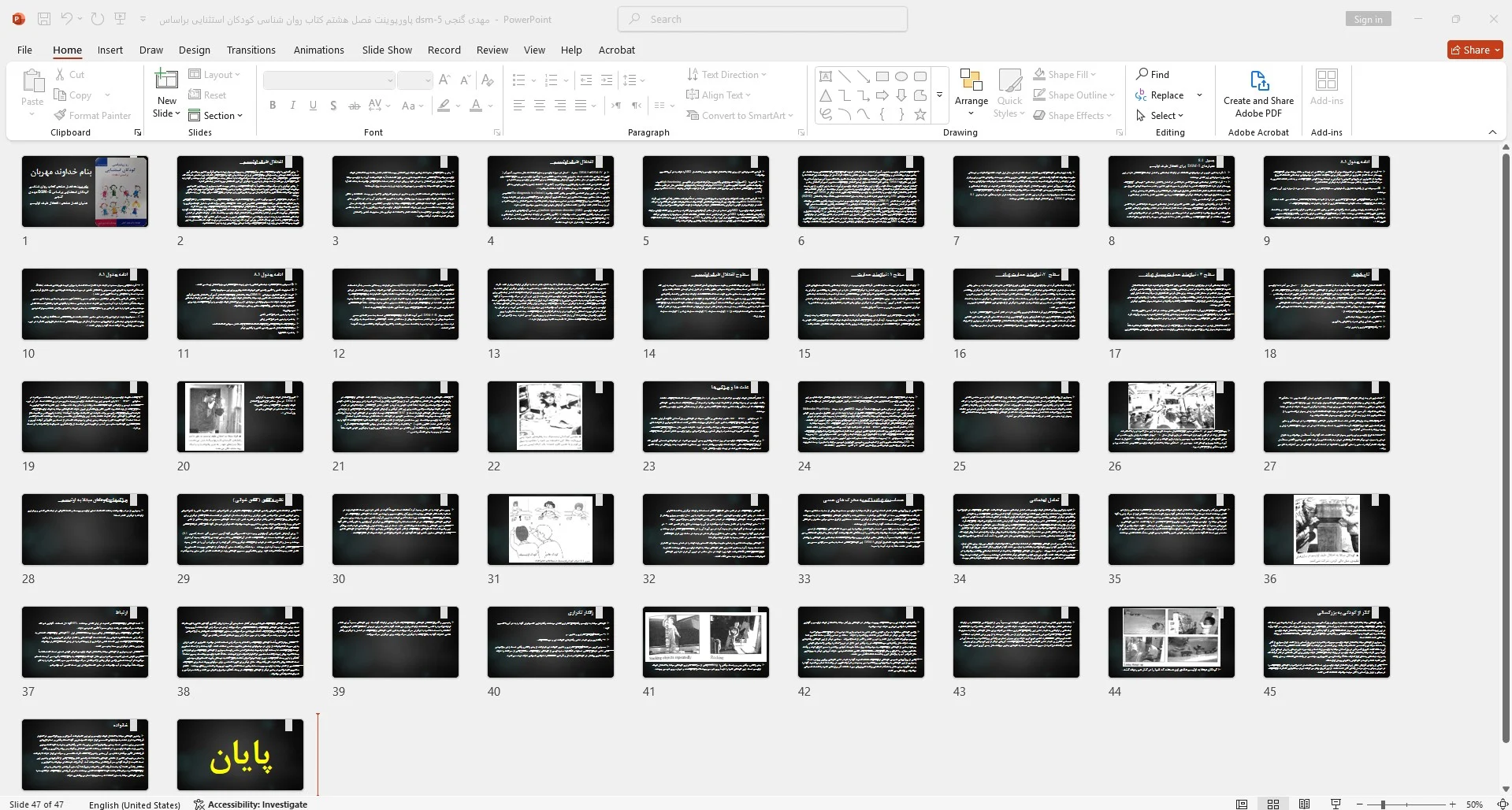Open the File menu
This screenshot has height=810, width=1512.
25,50
